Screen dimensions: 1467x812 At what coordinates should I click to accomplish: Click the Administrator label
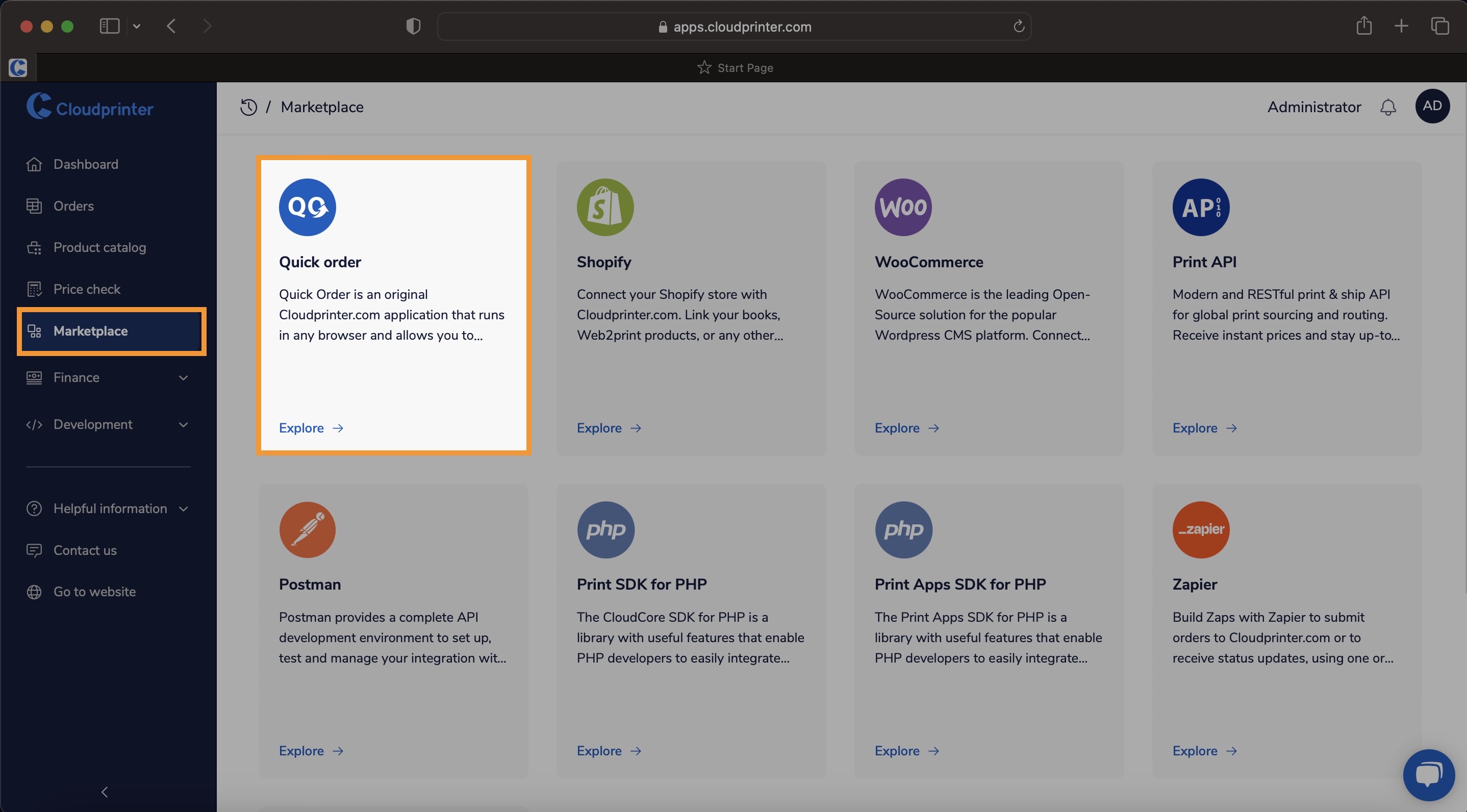point(1314,107)
